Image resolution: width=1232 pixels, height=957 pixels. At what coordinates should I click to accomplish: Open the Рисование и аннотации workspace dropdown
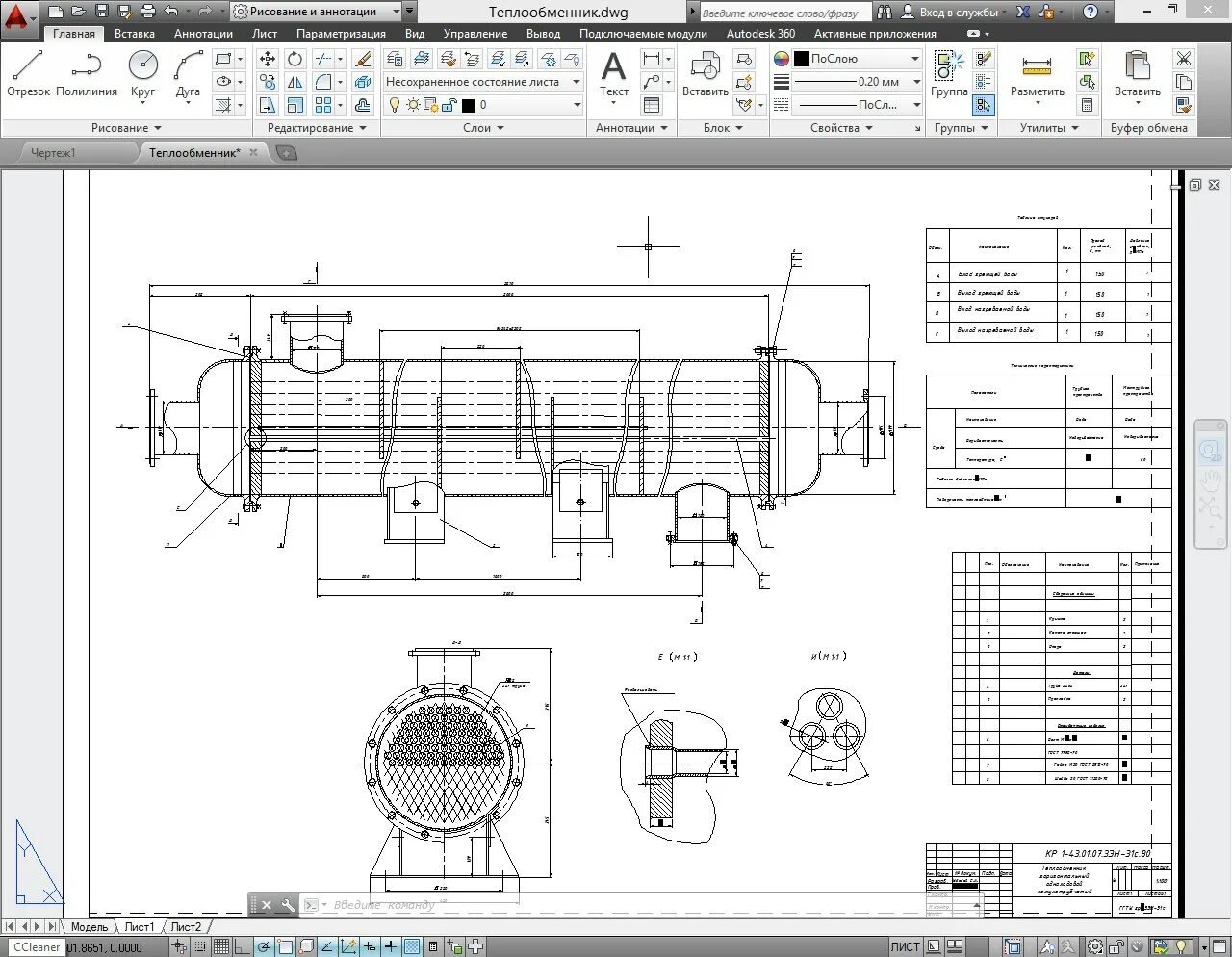(x=317, y=12)
